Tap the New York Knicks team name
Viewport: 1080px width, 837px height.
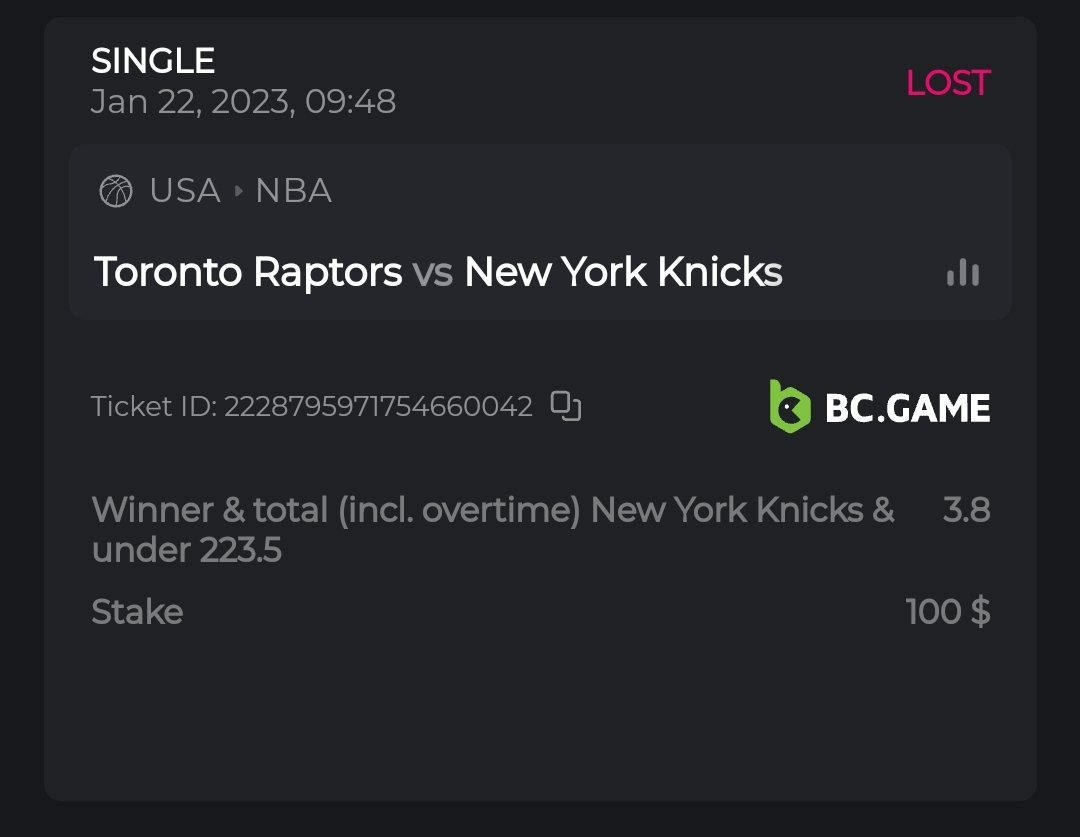pos(623,272)
